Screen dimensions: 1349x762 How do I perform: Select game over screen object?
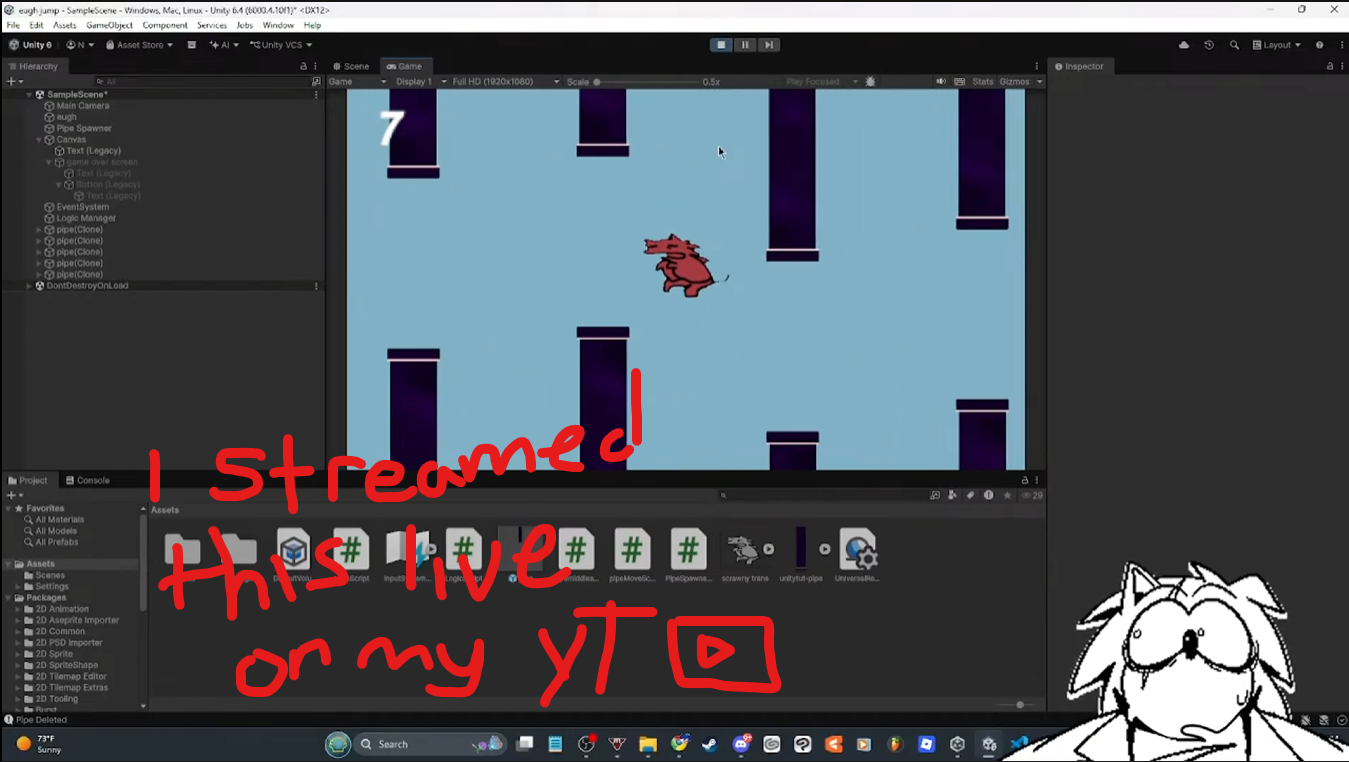point(102,162)
